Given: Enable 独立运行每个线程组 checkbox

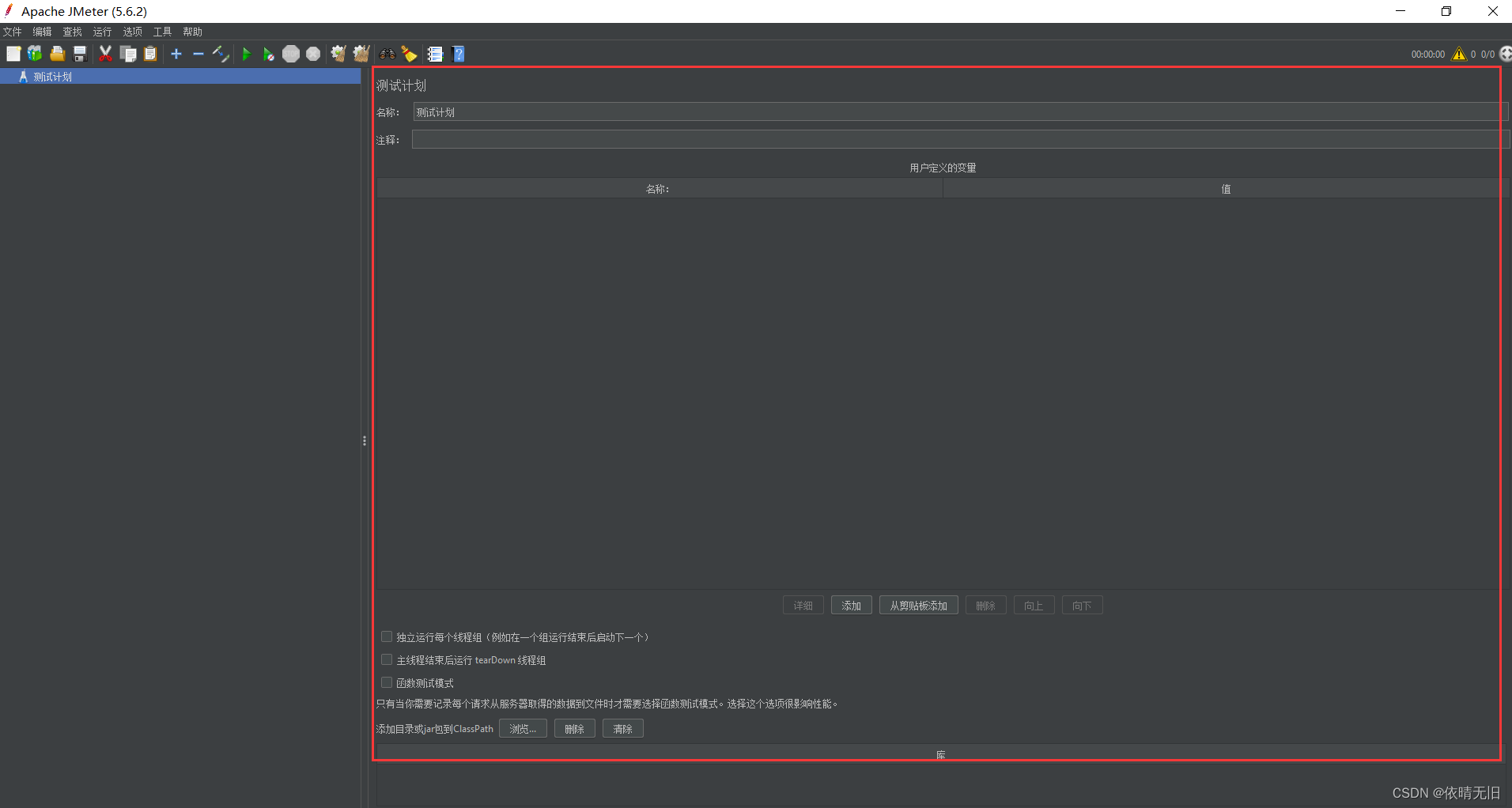Looking at the screenshot, I should point(387,636).
